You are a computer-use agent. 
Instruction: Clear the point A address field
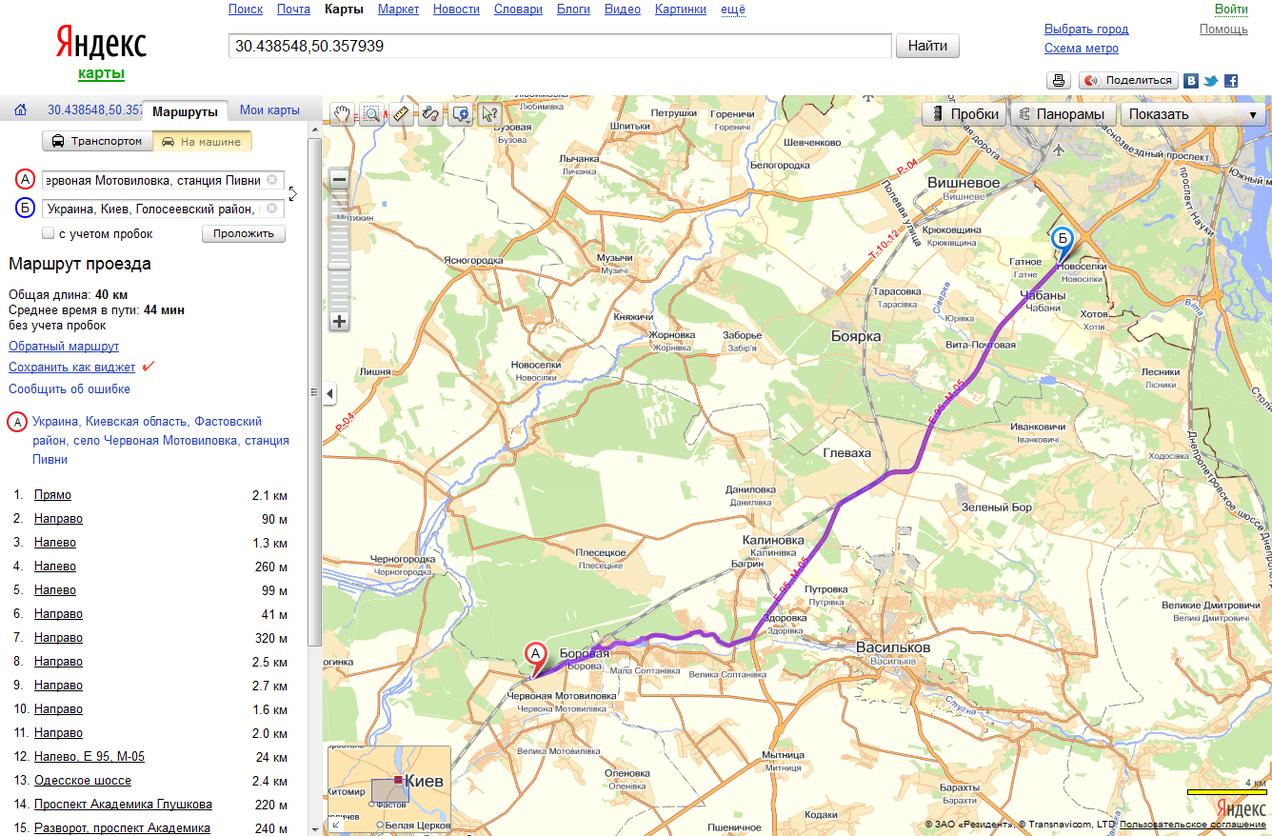click(271, 180)
